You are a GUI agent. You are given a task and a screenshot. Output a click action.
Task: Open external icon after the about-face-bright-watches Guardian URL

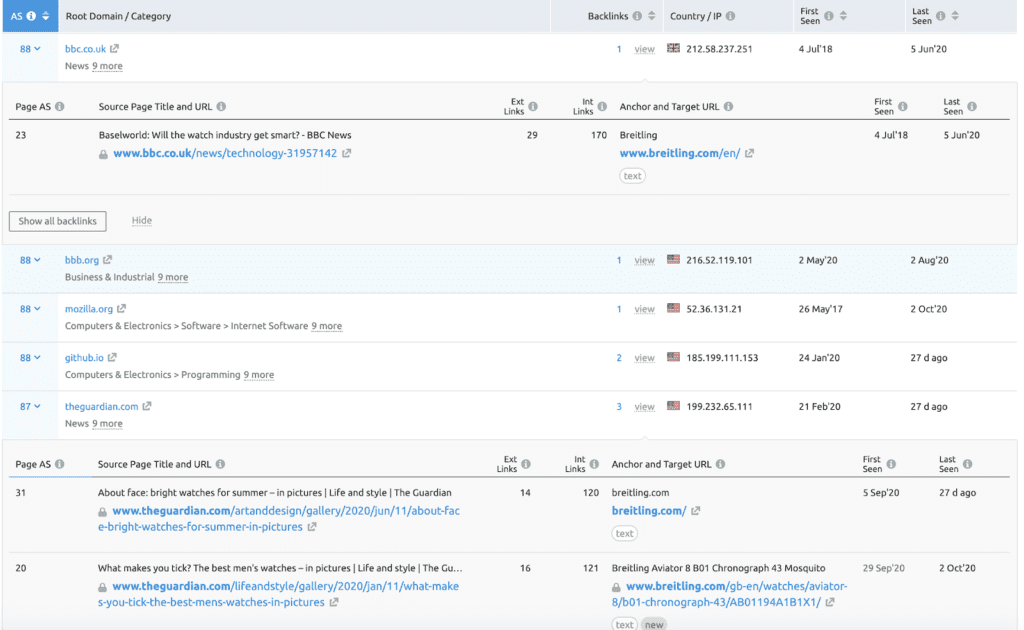click(312, 527)
